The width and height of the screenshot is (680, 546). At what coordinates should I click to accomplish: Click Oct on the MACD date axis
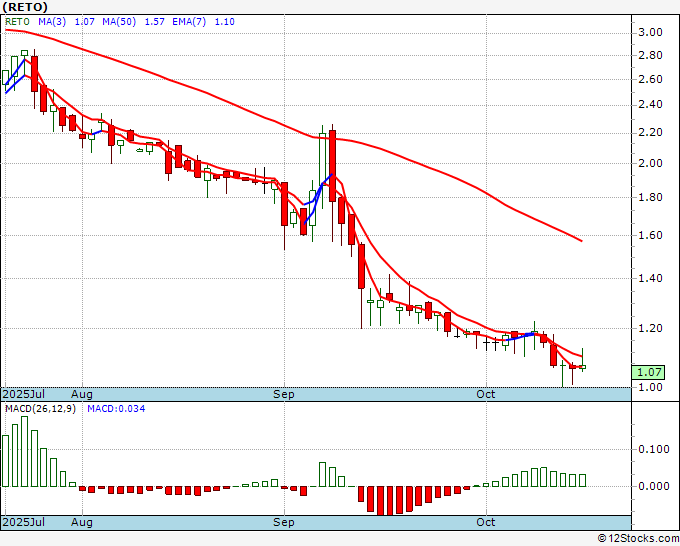pyautogui.click(x=486, y=522)
